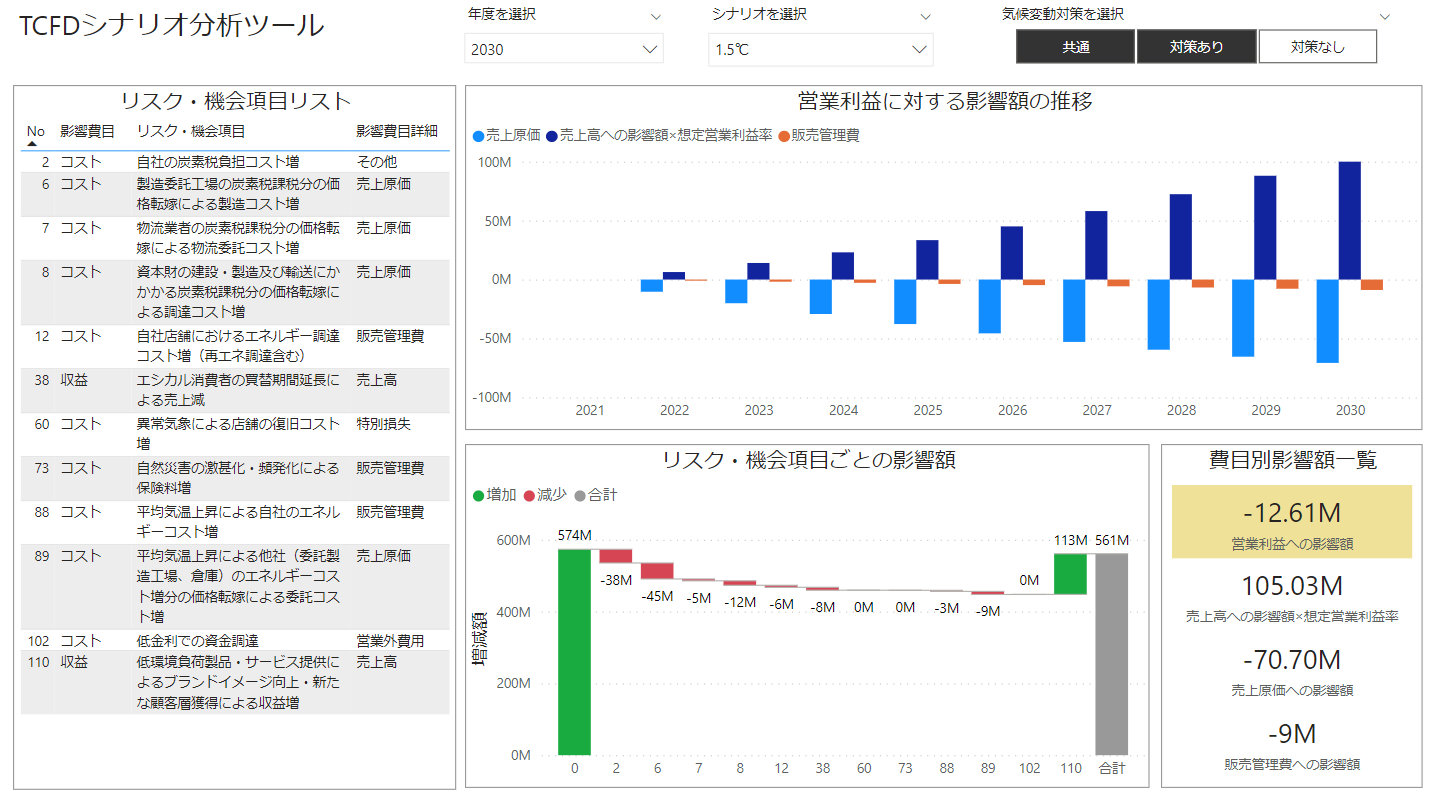Toggle the 対策あり filter button
The image size is (1430, 795).
tap(1197, 47)
